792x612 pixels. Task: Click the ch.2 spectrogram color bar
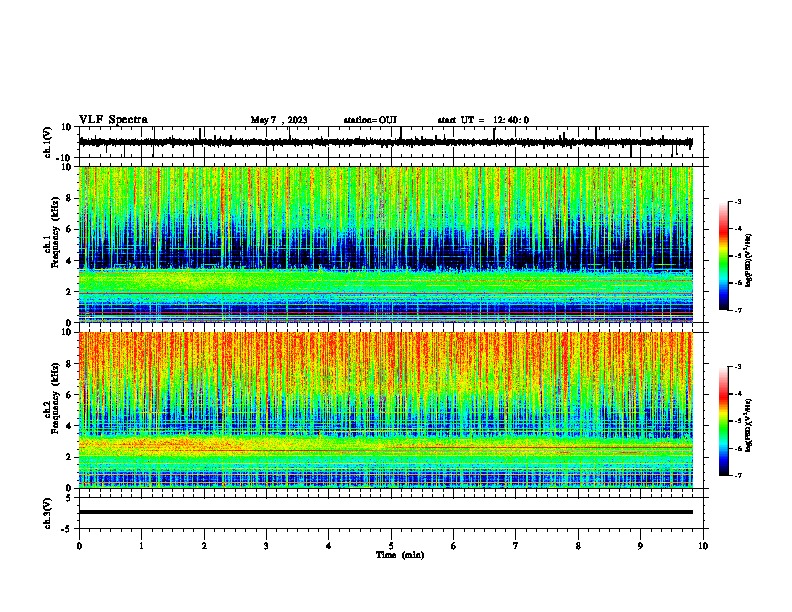pyautogui.click(x=723, y=421)
